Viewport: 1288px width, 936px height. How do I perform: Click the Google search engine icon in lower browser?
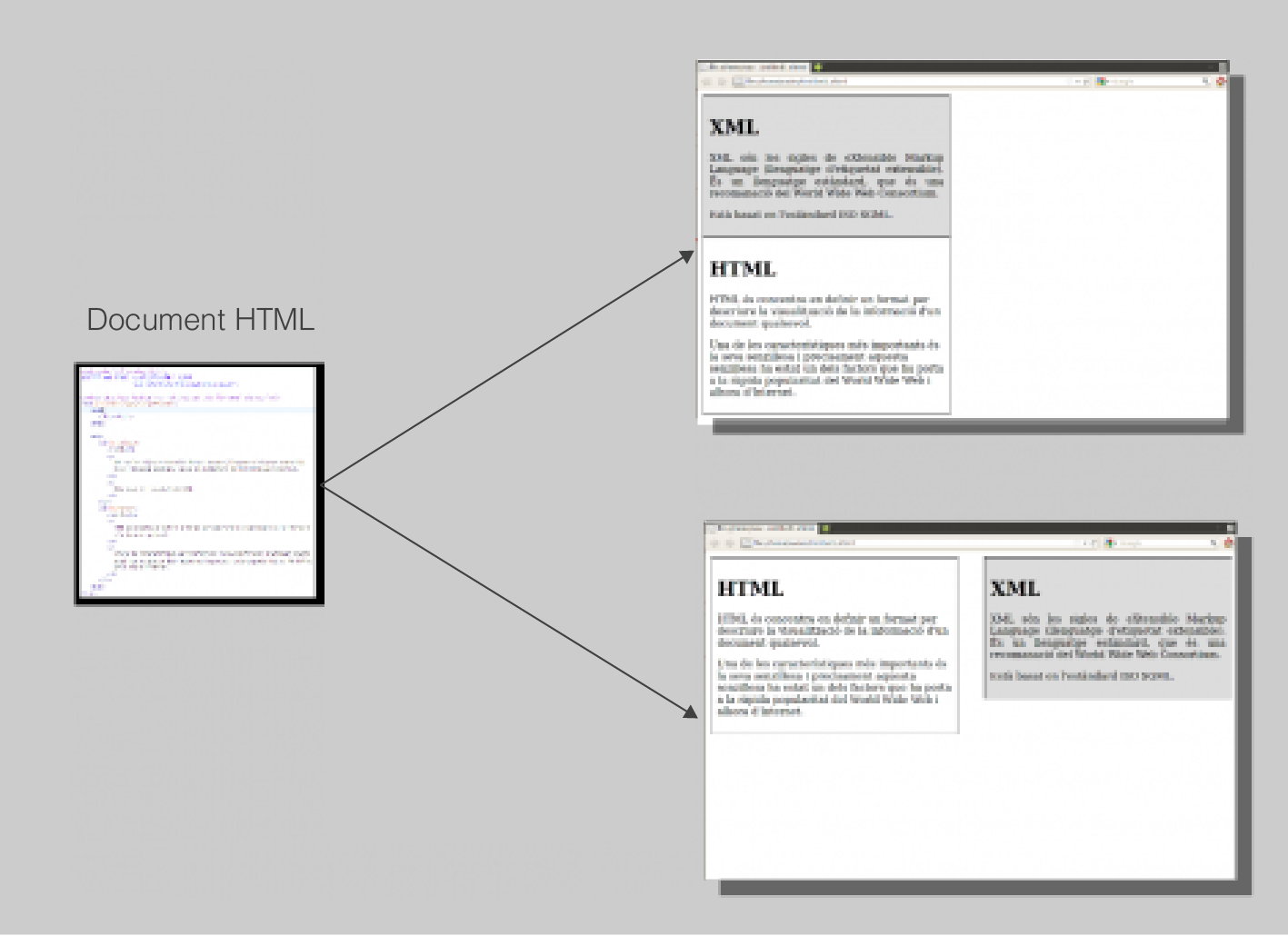click(1110, 543)
